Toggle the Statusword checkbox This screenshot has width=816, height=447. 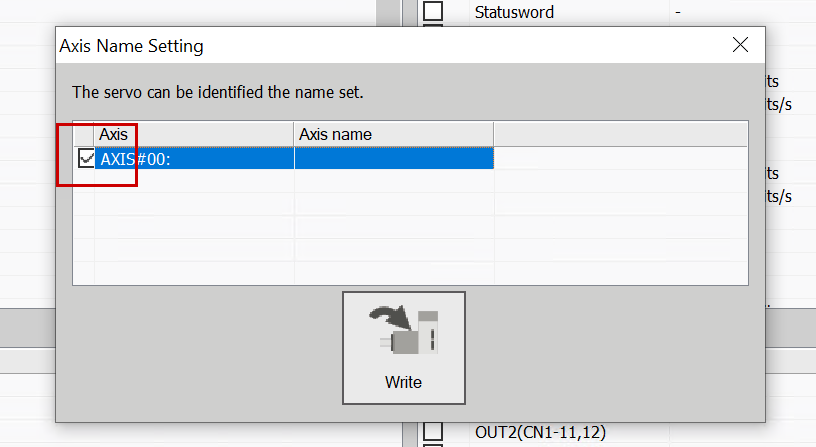pos(432,12)
